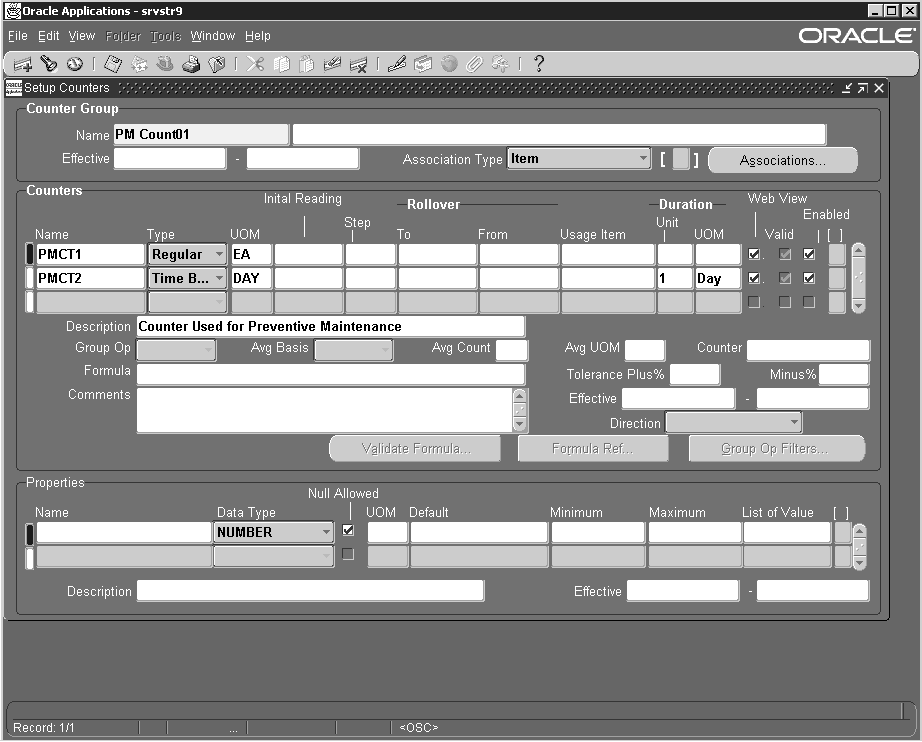Click the Copy icon

(281, 63)
